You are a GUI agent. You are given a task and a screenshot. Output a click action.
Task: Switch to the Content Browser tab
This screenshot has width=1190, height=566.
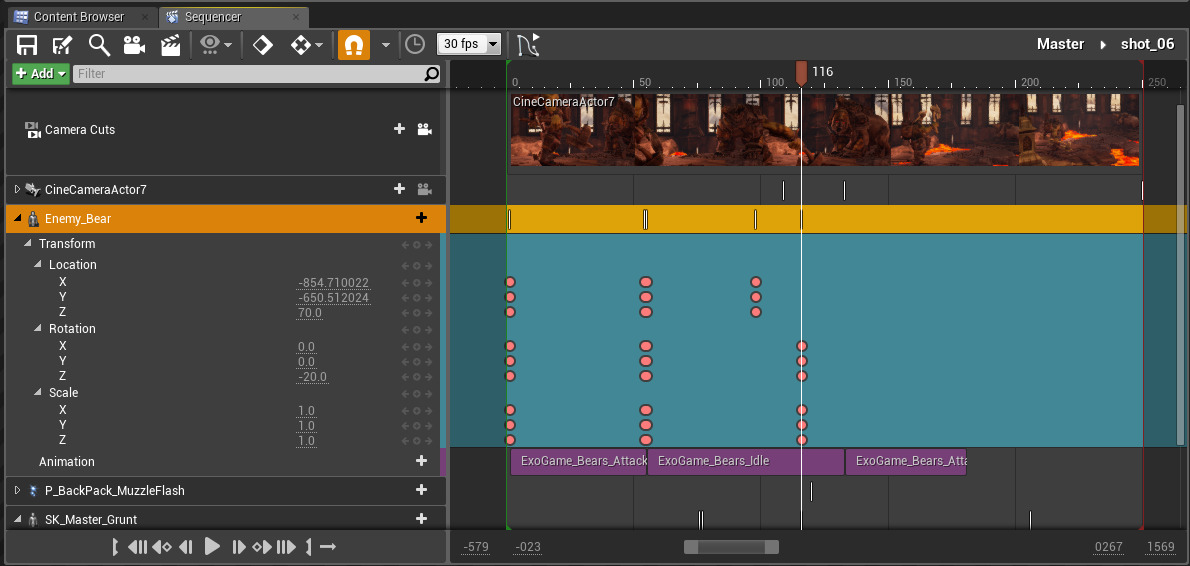coord(79,17)
